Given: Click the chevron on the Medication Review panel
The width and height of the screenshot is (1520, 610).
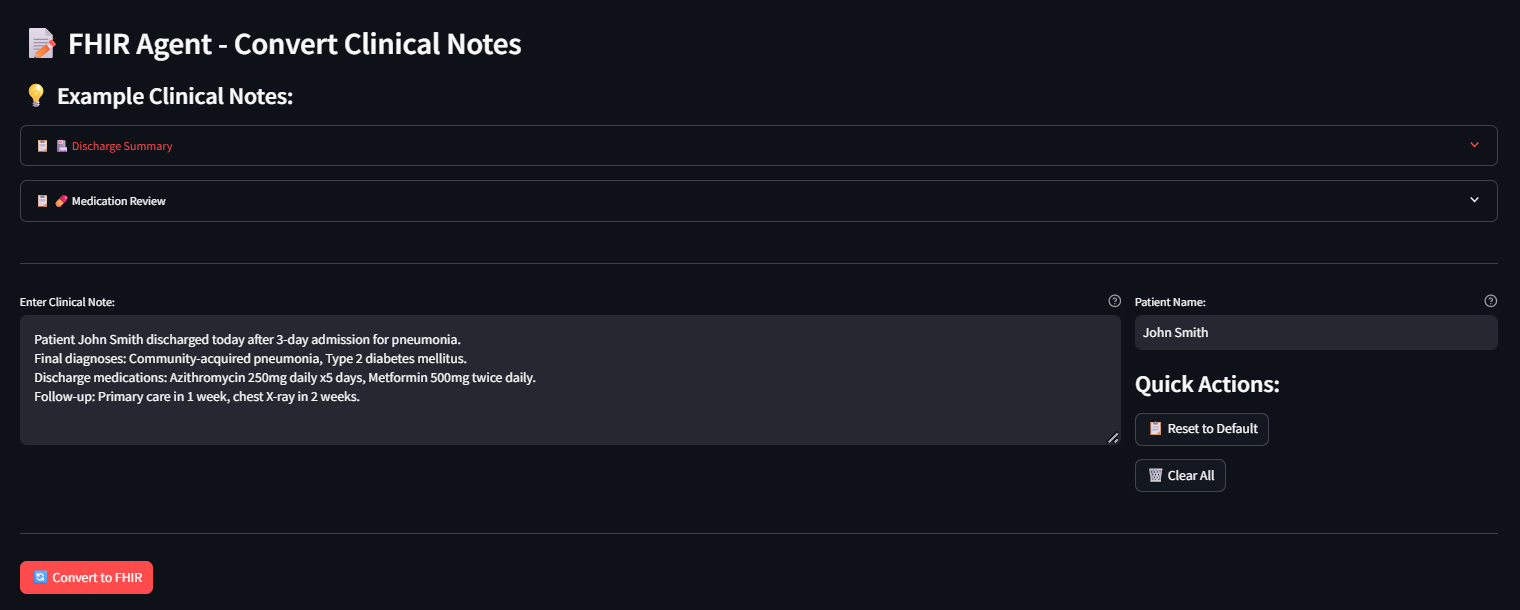Looking at the screenshot, I should click(x=1474, y=200).
